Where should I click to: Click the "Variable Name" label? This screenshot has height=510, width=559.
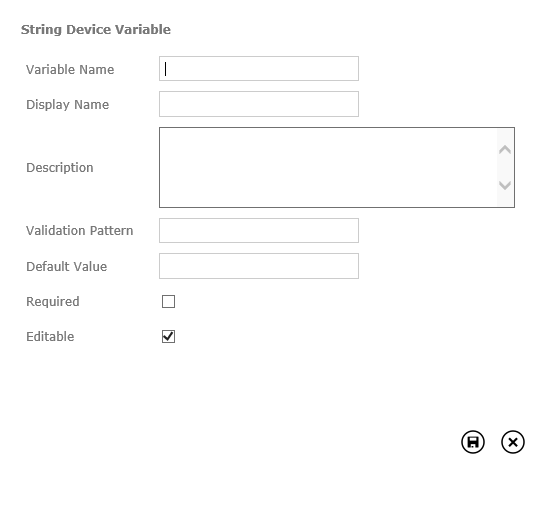[70, 69]
